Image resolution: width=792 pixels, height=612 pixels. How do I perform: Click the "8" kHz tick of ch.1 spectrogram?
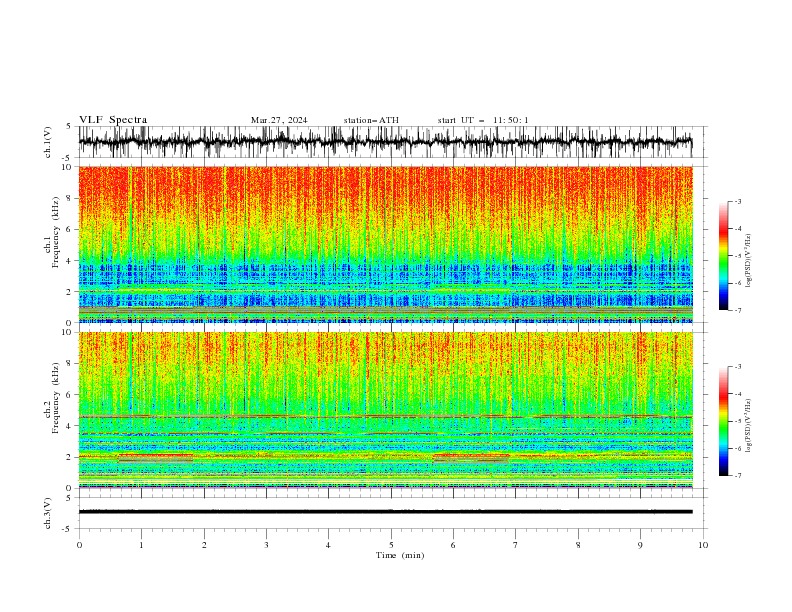69,198
